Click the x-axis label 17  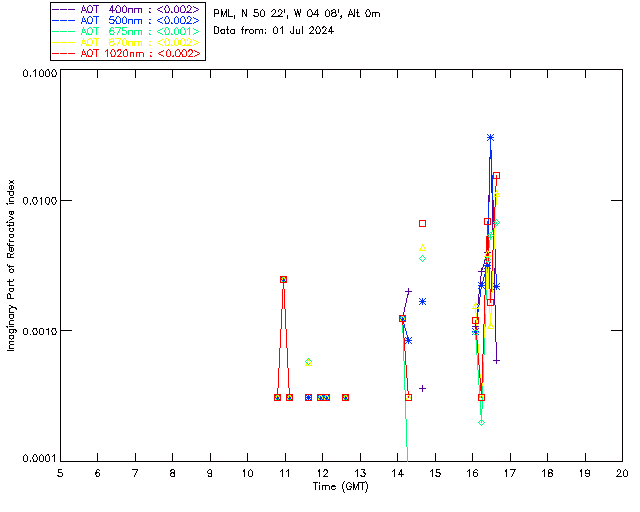click(510, 473)
